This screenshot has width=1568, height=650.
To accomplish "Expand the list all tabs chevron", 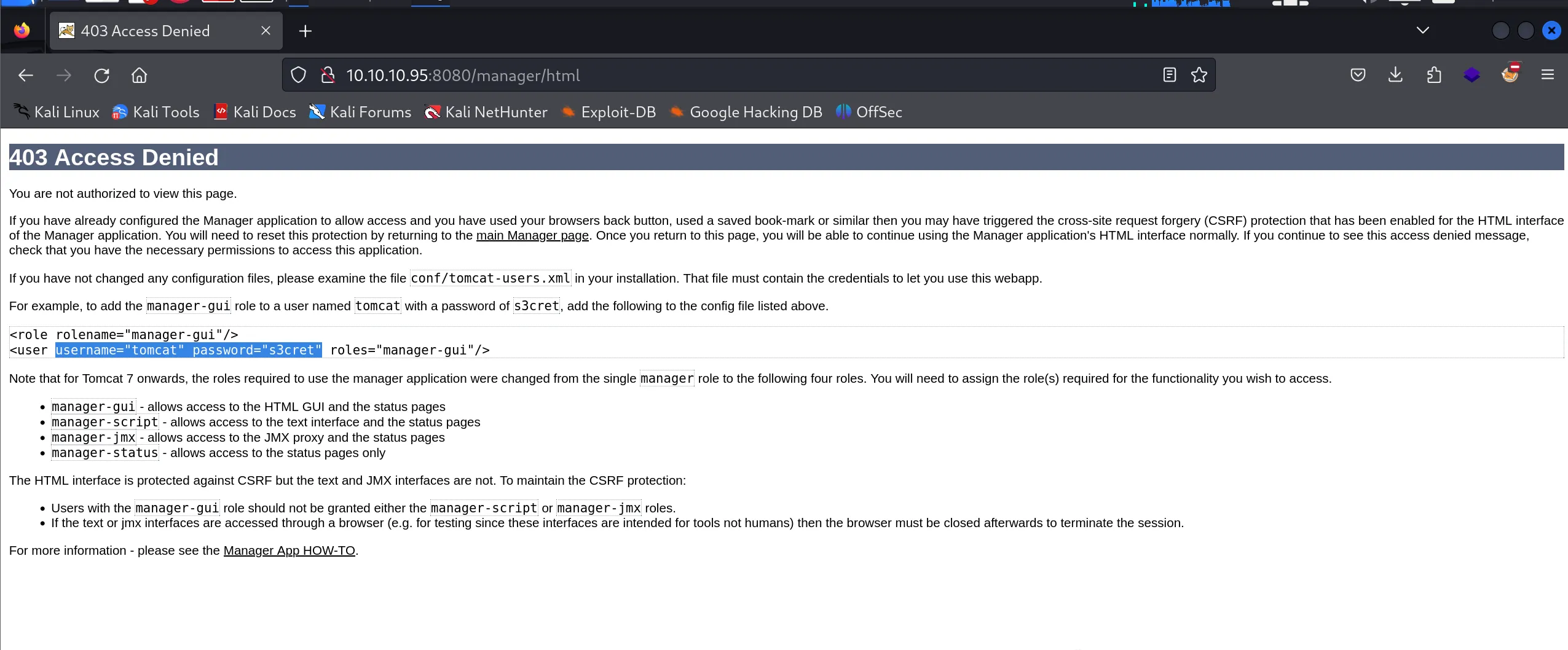I will (1422, 30).
